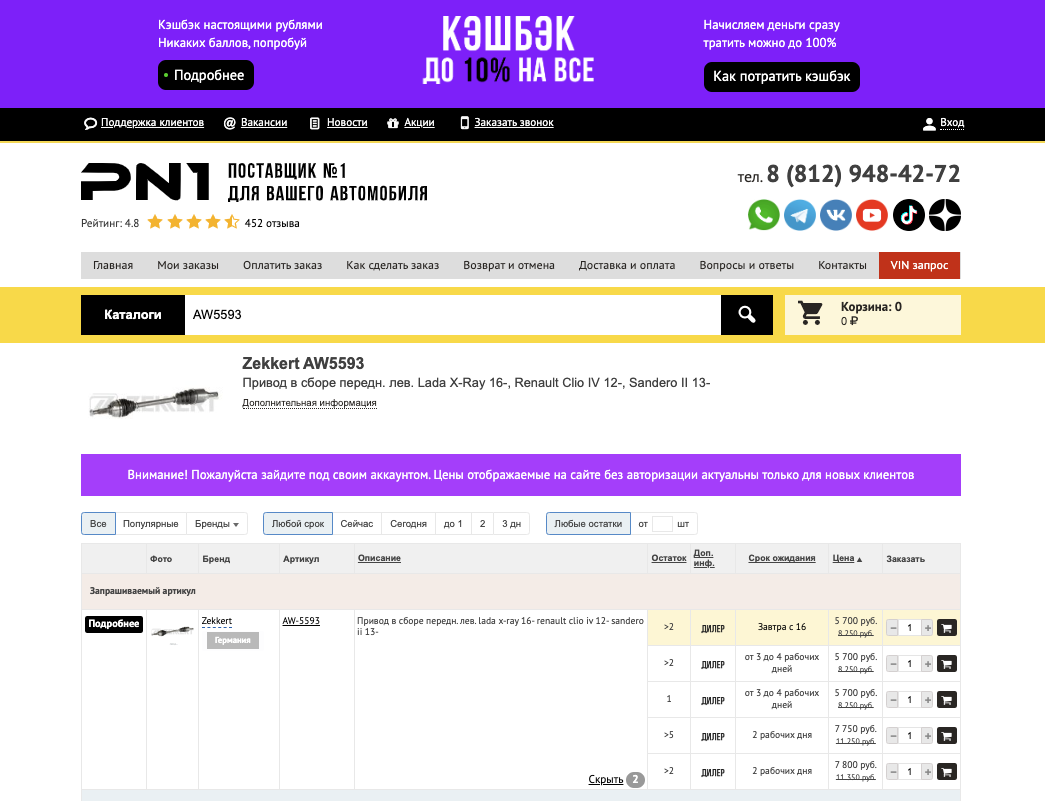Viewport: 1045px width, 801px height.
Task: Open 'Новости' link
Action: [347, 123]
